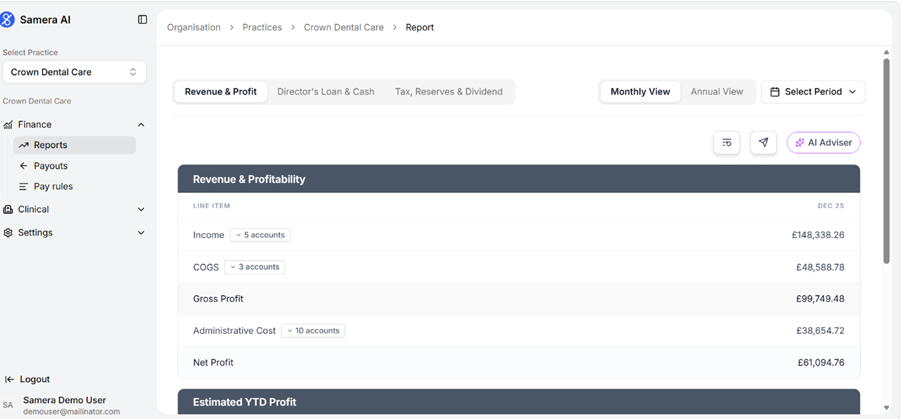902x419 pixels.
Task: Switch to Monthly View
Action: point(640,92)
